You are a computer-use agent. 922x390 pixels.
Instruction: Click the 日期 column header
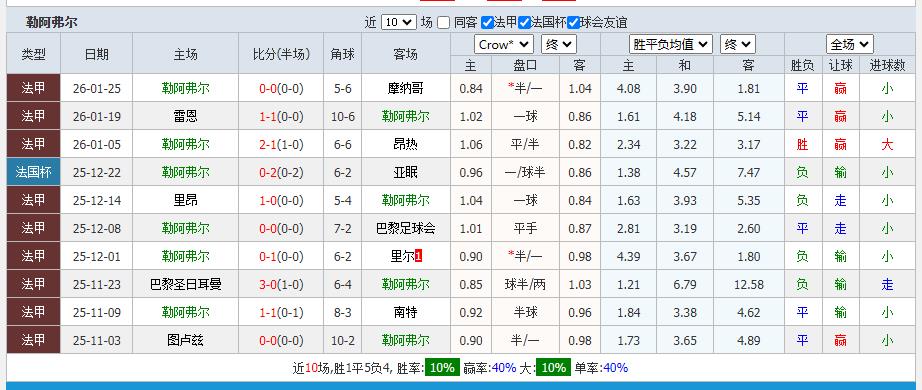point(96,54)
